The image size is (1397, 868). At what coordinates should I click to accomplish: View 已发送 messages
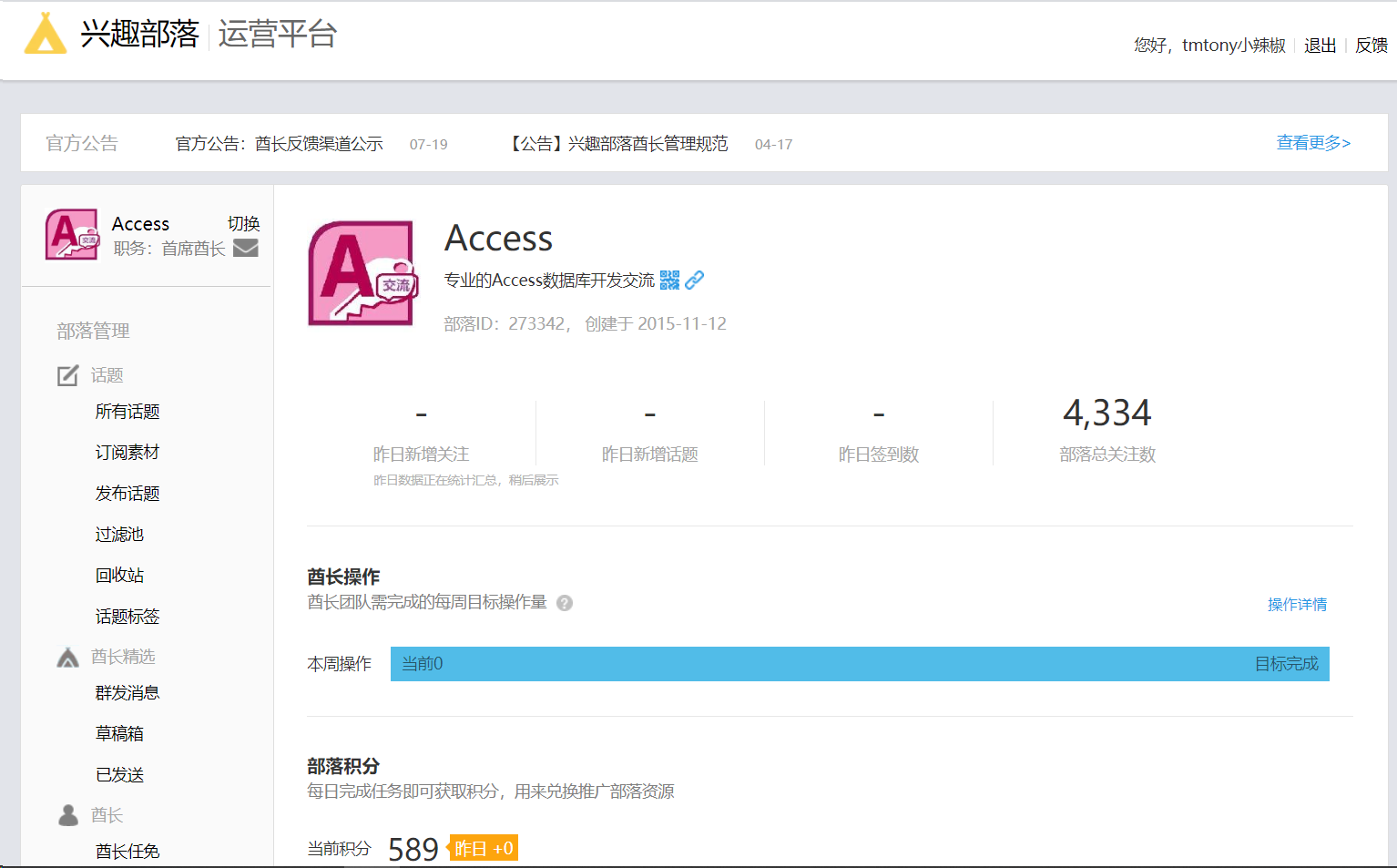click(120, 775)
